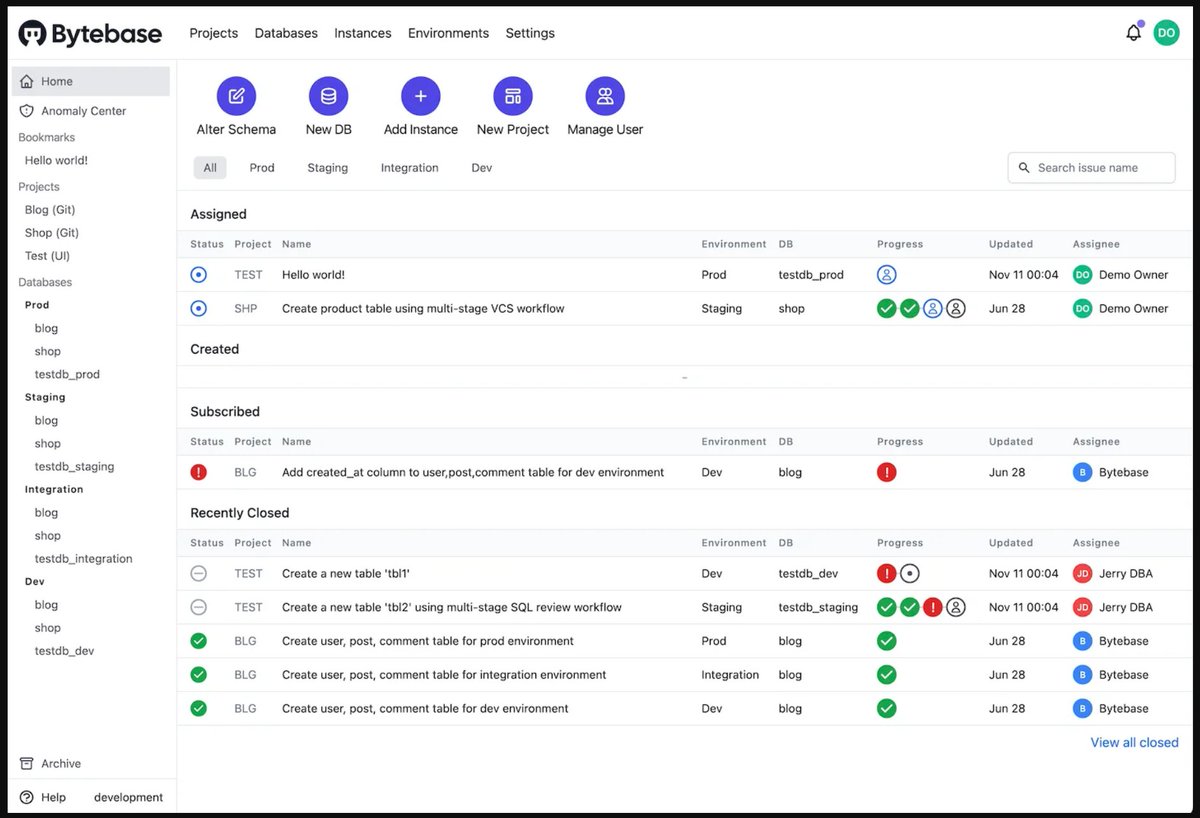The width and height of the screenshot is (1200, 818).
Task: Collapse the Dev databases section
Action: 34,581
